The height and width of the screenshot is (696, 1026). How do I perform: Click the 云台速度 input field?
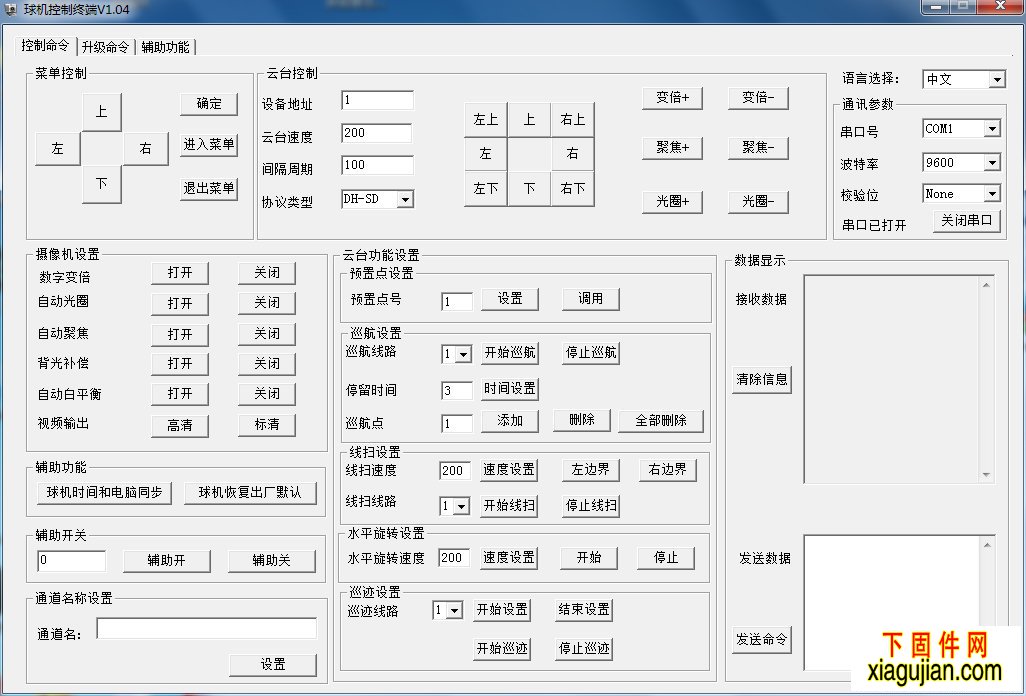(x=377, y=133)
